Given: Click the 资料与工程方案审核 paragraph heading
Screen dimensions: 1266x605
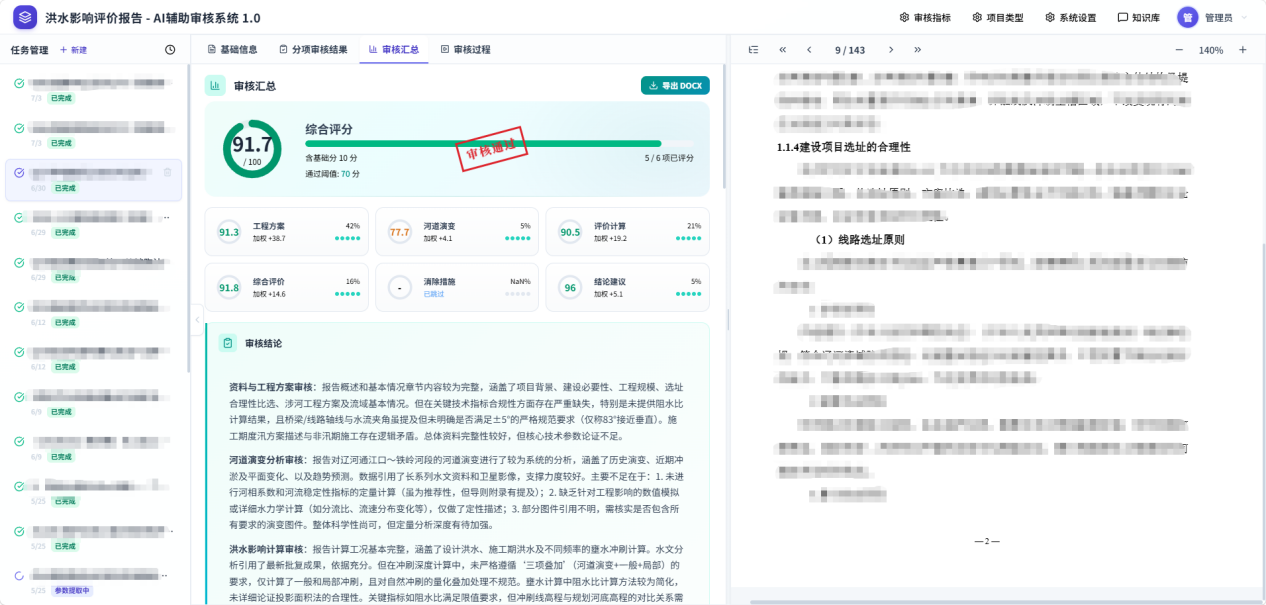Looking at the screenshot, I should point(271,387).
